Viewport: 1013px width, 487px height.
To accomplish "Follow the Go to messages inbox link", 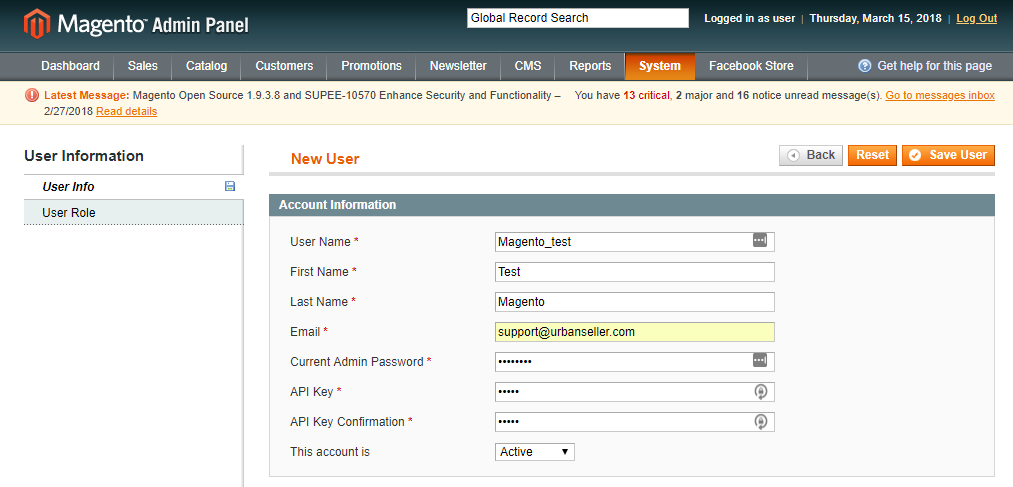I will click(939, 96).
